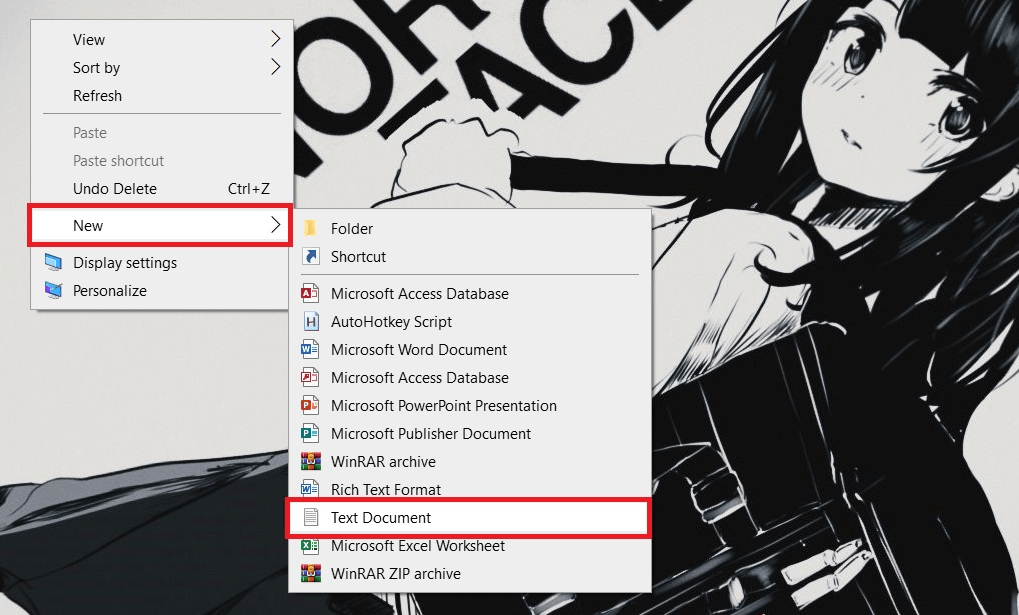Click the Microsoft Excel Worksheet icon
The width and height of the screenshot is (1019, 615).
point(311,546)
